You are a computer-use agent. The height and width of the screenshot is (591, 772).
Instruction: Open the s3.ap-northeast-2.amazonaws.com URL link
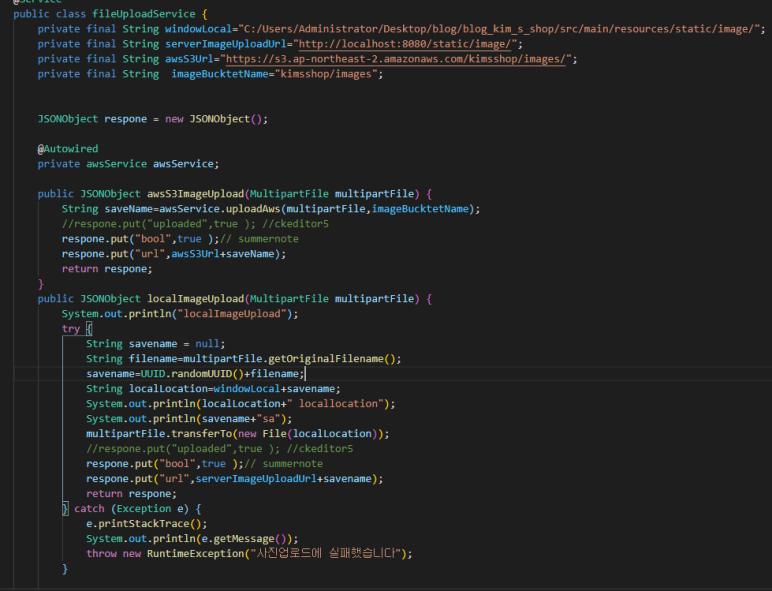pyautogui.click(x=396, y=59)
